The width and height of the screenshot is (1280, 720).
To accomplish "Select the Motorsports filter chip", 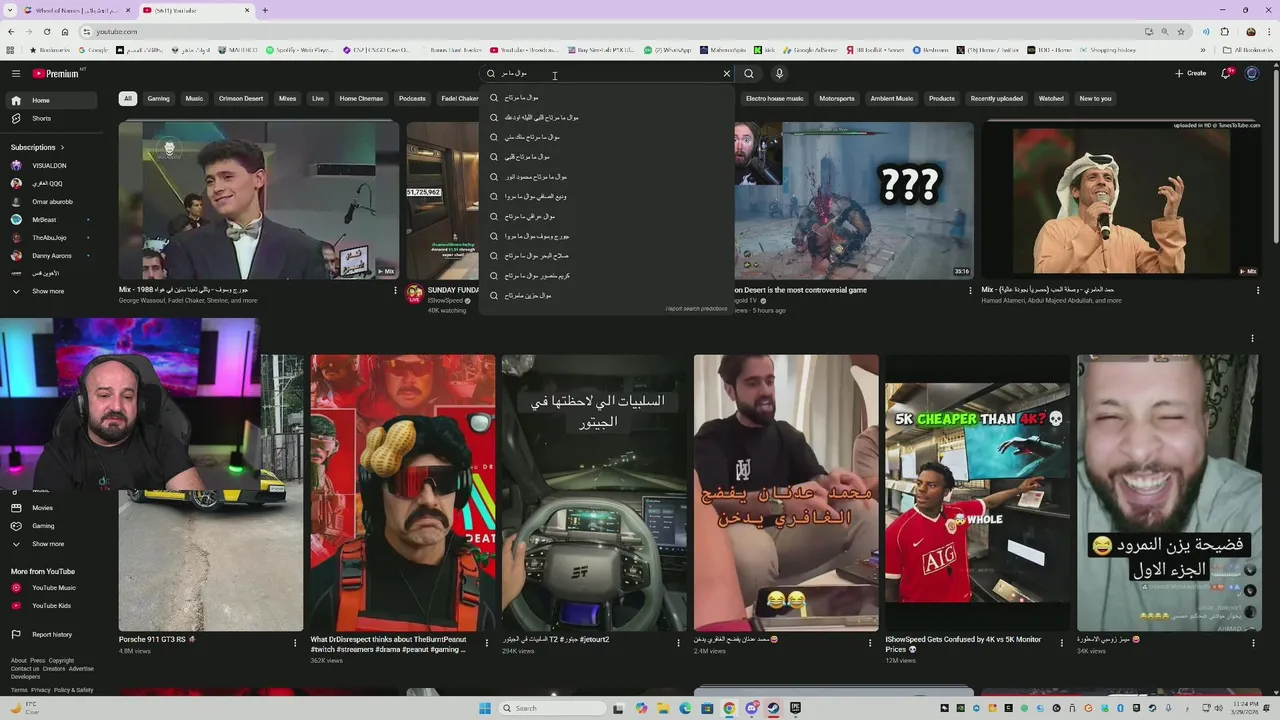I will (x=837, y=98).
